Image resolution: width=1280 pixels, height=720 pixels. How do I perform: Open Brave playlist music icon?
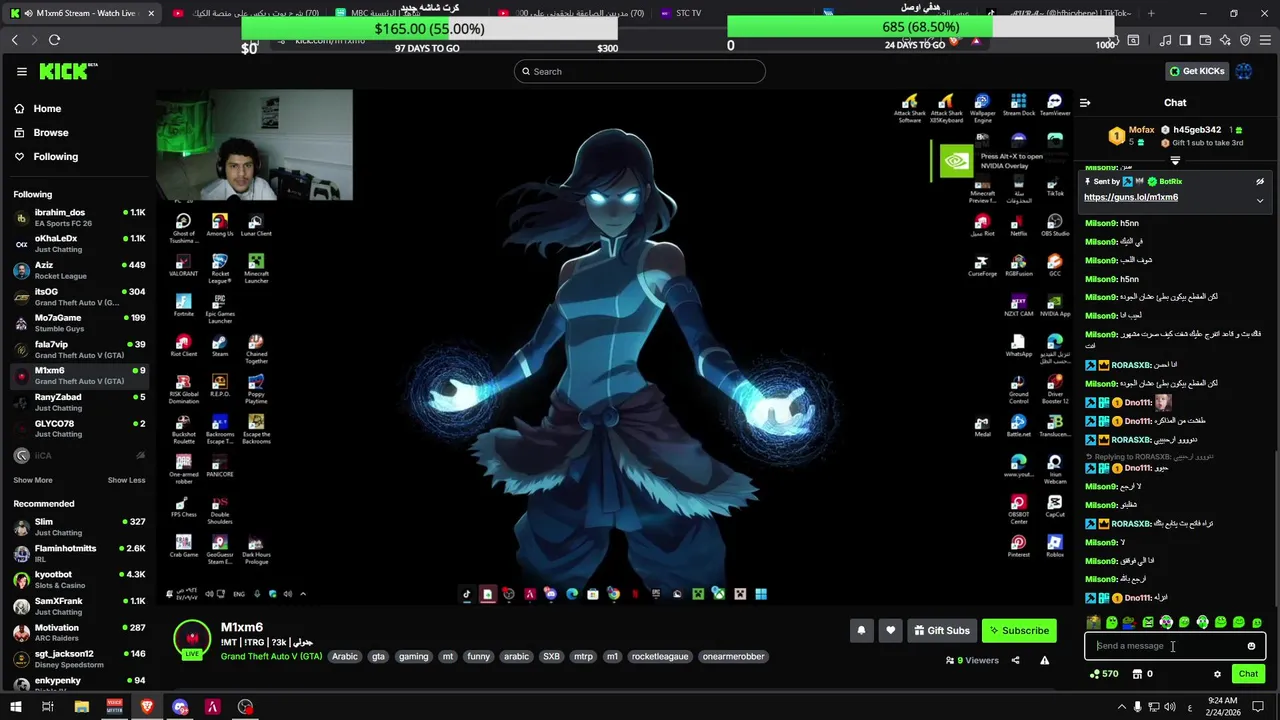click(1165, 40)
